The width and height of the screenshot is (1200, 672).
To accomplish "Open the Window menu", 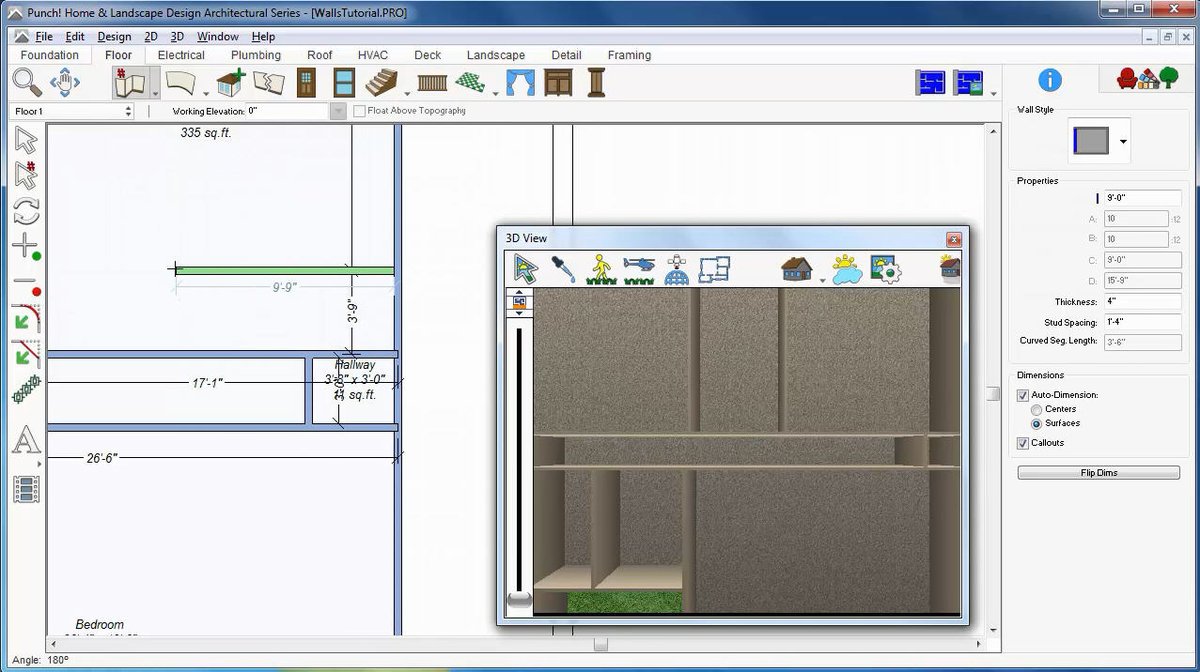I will pyautogui.click(x=217, y=36).
